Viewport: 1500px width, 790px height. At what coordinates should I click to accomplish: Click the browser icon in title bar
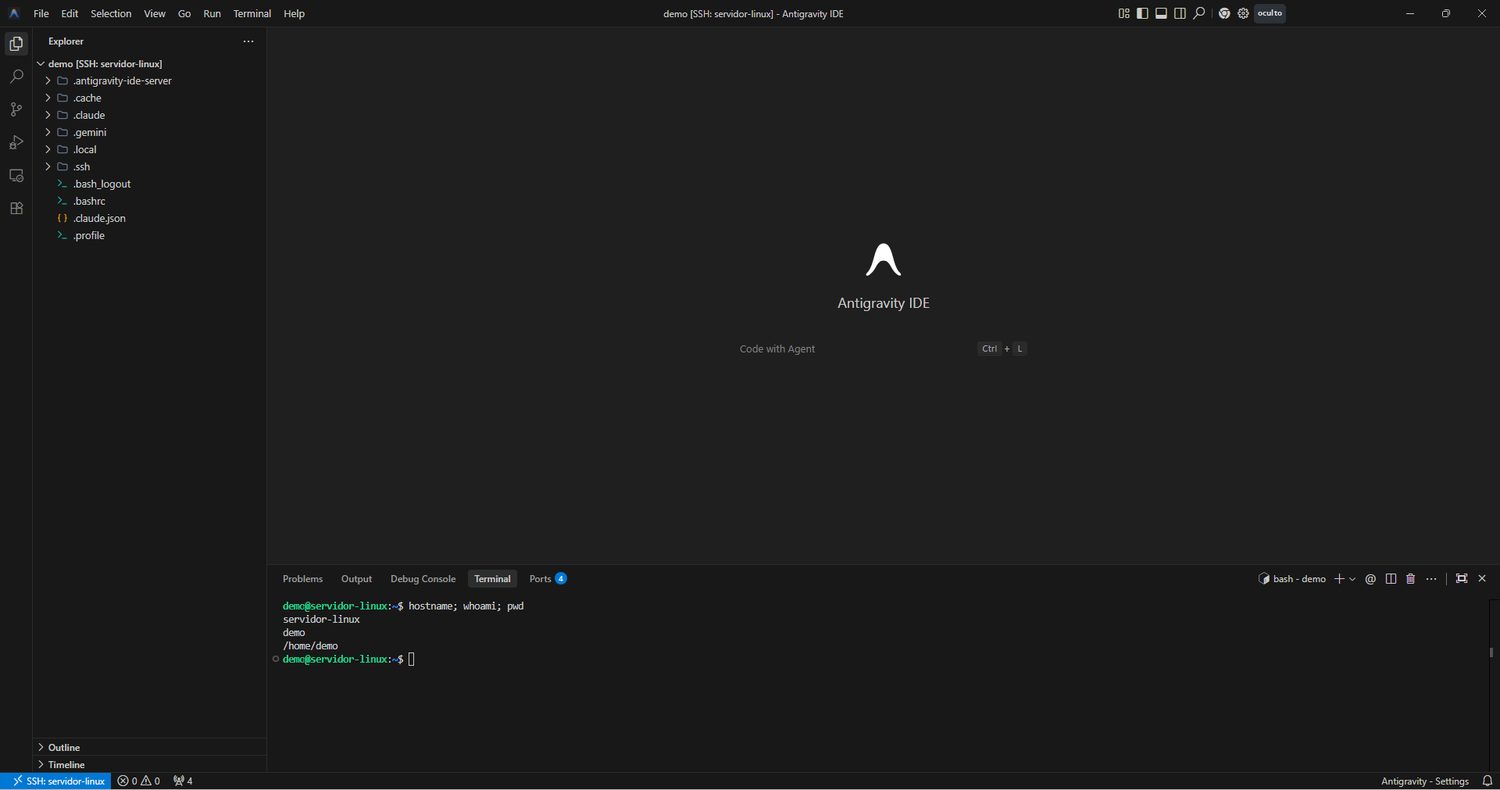[1224, 14]
